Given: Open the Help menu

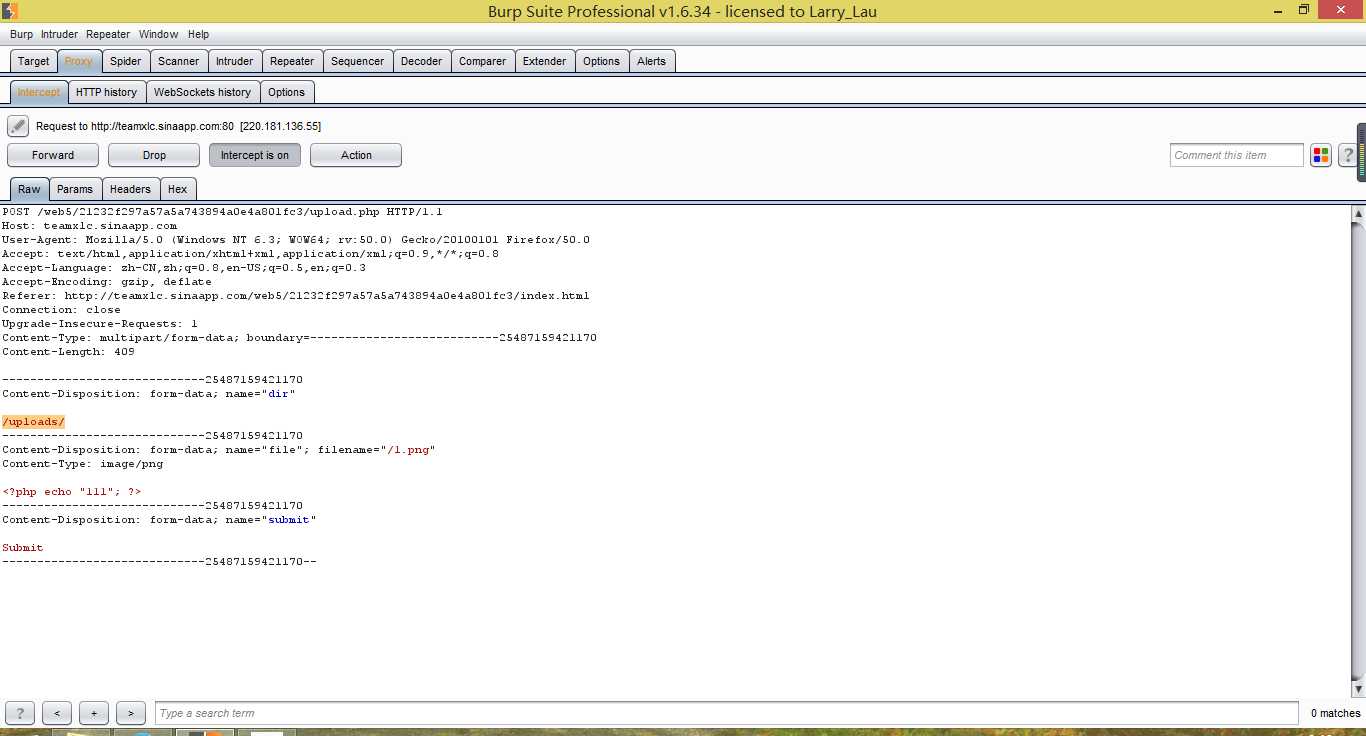Looking at the screenshot, I should pos(199,34).
